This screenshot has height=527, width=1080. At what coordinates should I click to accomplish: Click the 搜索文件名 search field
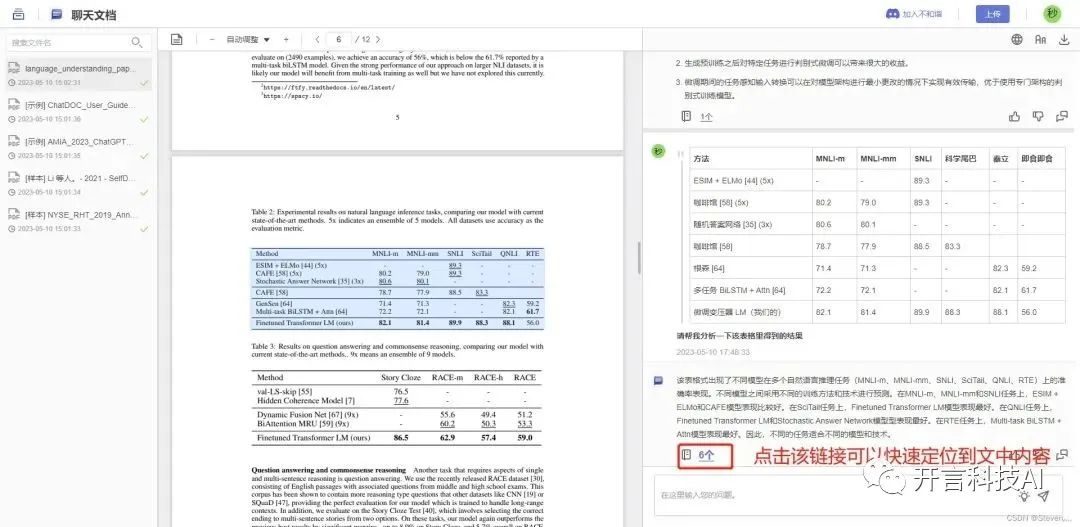[x=78, y=43]
